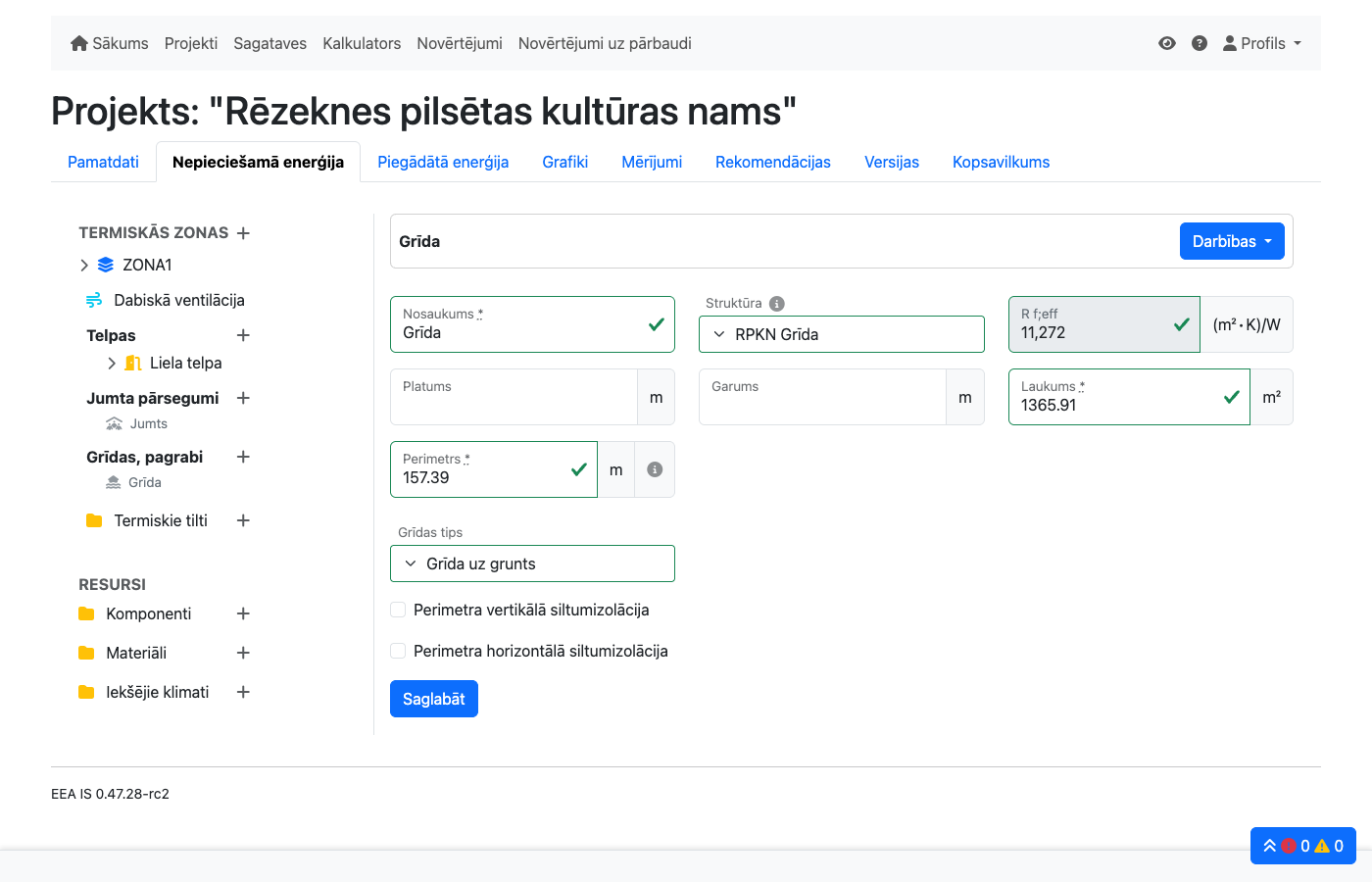This screenshot has width=1372, height=882.
Task: Expand the Liela telpa tree node
Action: click(x=112, y=363)
